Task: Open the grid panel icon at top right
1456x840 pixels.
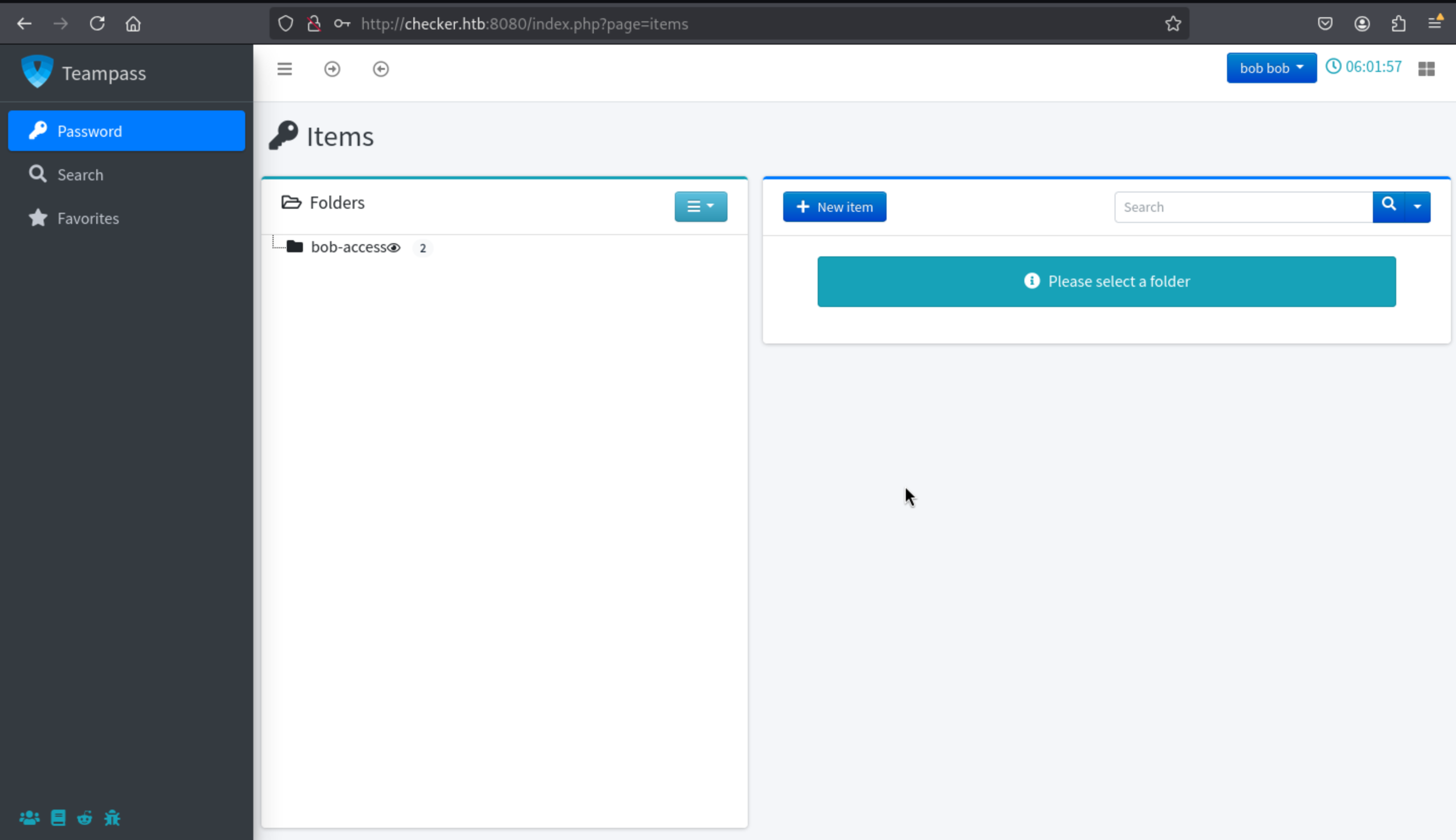Action: pos(1426,69)
